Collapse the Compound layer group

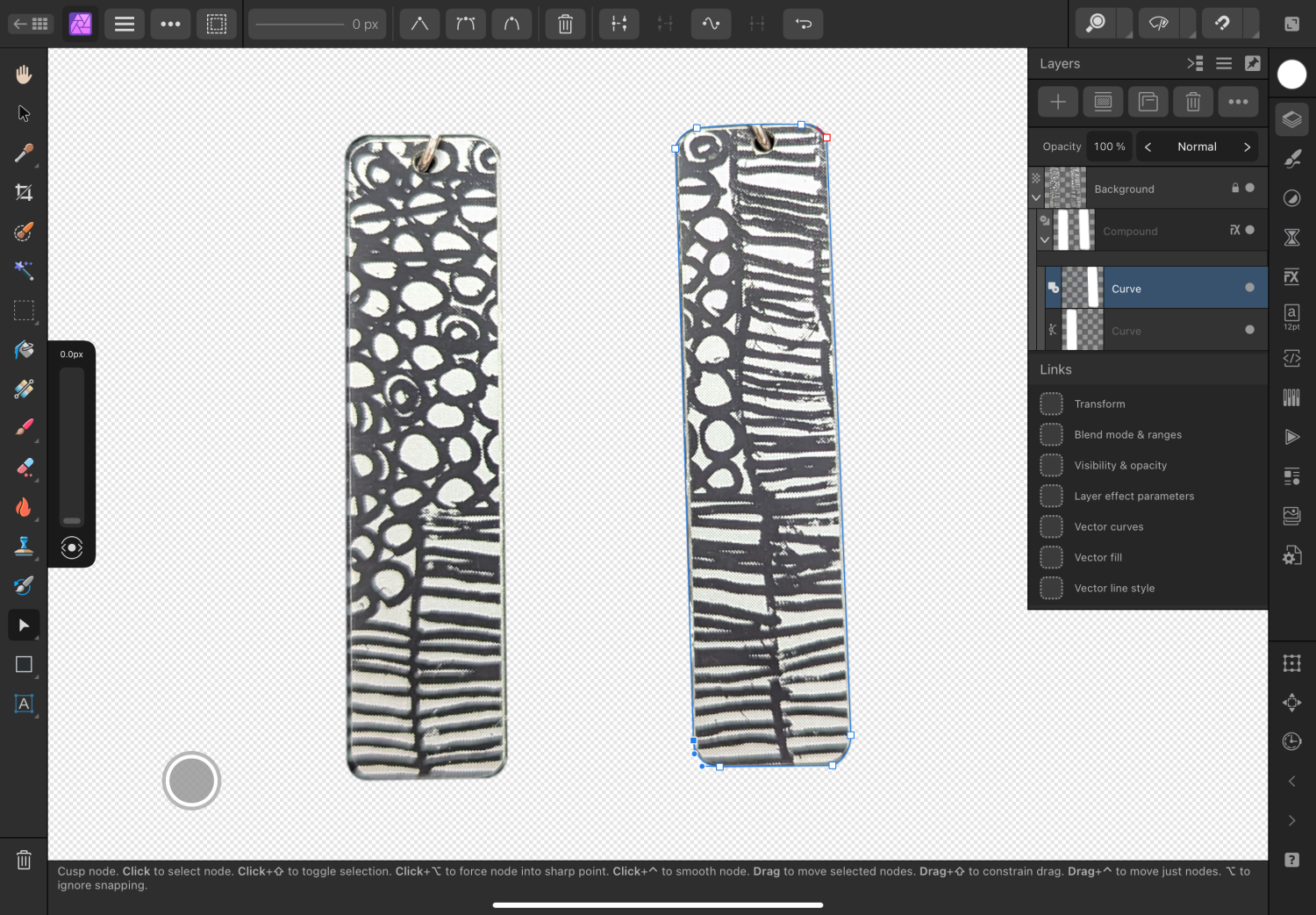click(x=1044, y=239)
